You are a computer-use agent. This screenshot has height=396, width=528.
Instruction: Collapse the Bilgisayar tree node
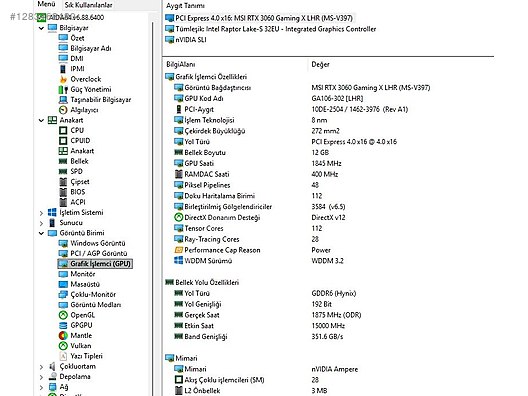pos(41,28)
